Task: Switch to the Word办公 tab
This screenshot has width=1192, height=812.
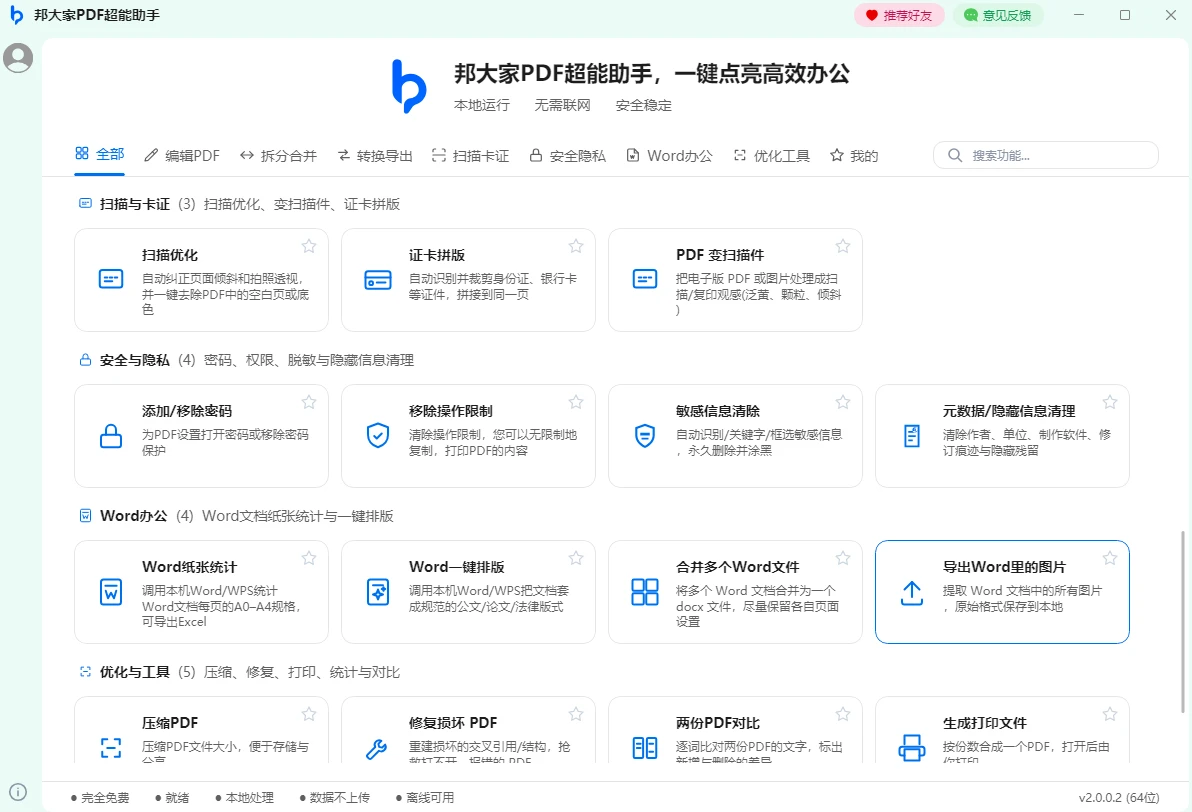Action: [669, 156]
